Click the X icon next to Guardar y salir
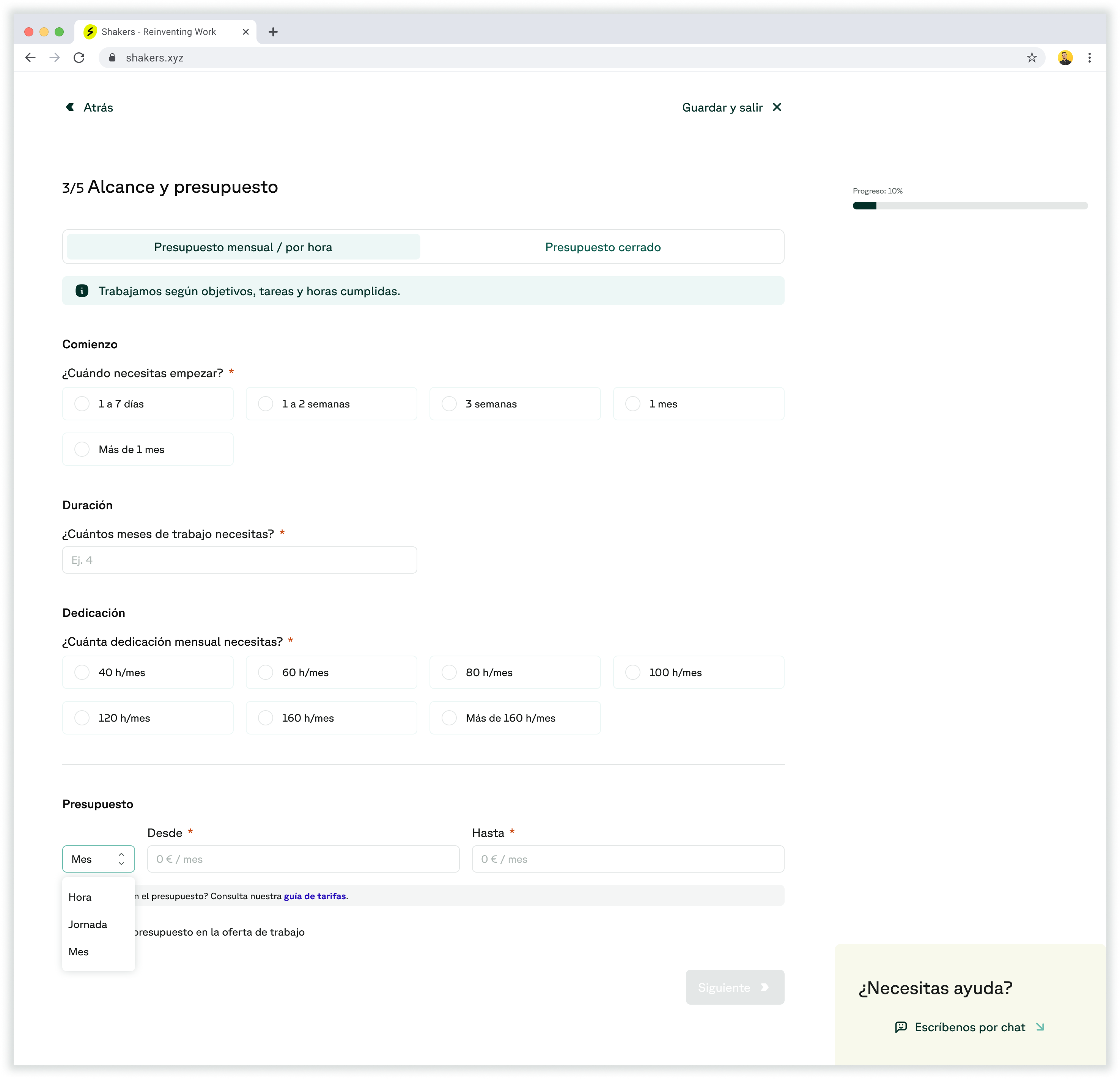The image size is (1120, 1079). (777, 107)
